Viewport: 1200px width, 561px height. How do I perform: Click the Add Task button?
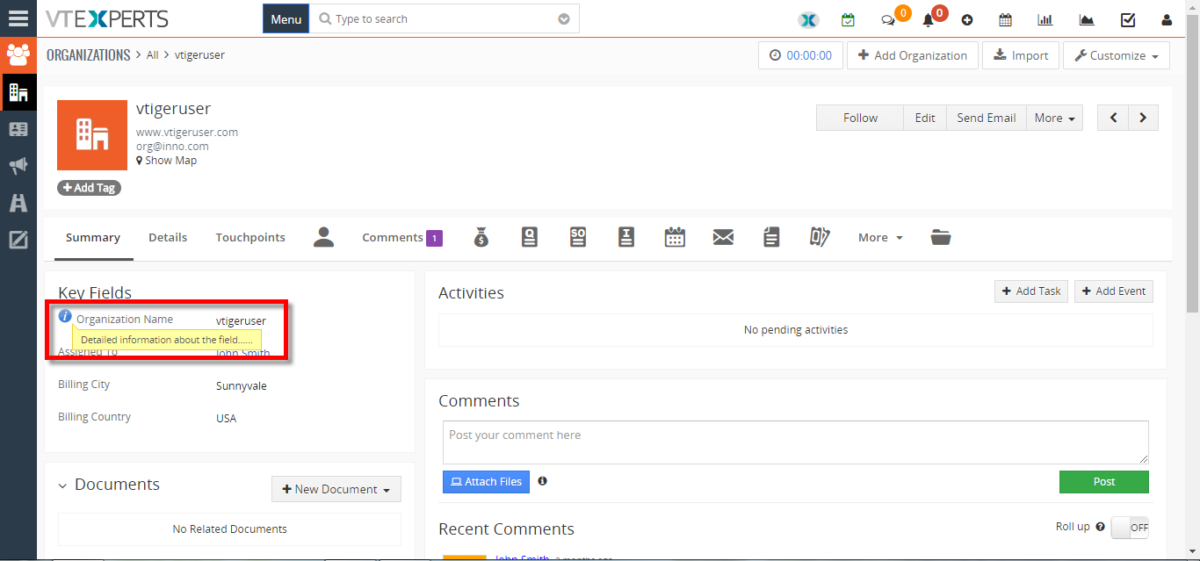(x=1031, y=291)
